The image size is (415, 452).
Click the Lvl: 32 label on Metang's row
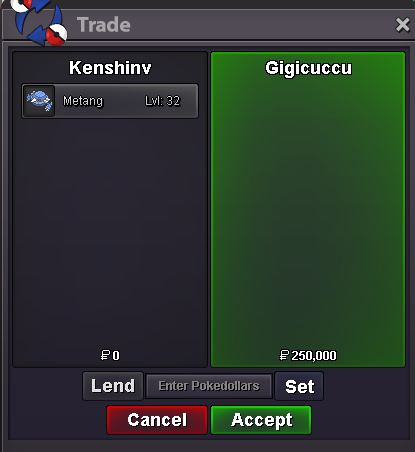pyautogui.click(x=163, y=101)
